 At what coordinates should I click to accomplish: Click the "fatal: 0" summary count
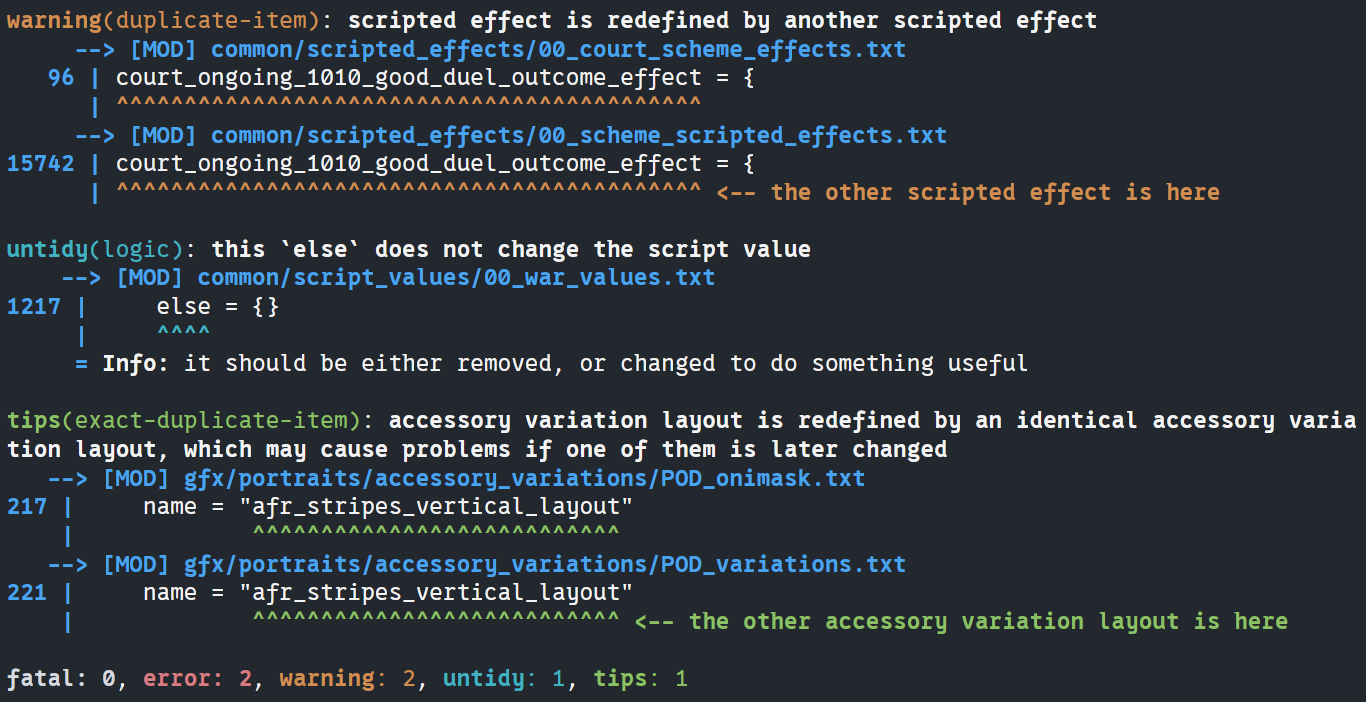coord(62,679)
